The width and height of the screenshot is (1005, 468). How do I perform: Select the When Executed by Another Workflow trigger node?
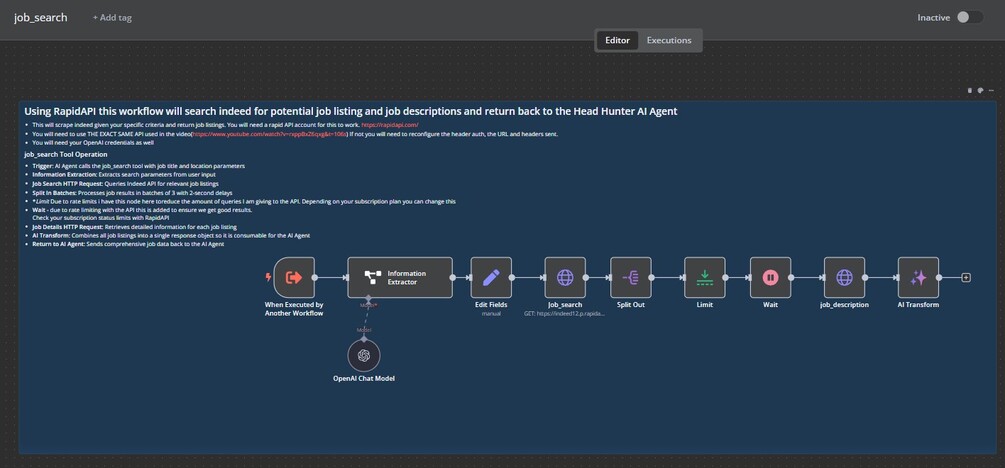(294, 278)
